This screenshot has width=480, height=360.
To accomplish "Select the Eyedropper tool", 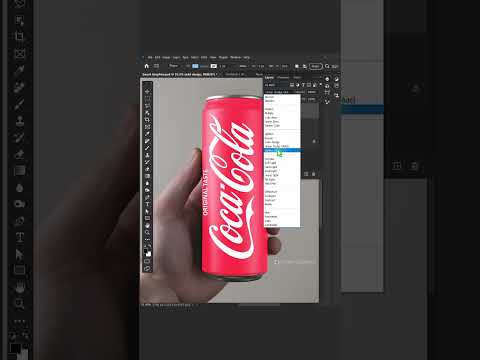I will pos(147,134).
